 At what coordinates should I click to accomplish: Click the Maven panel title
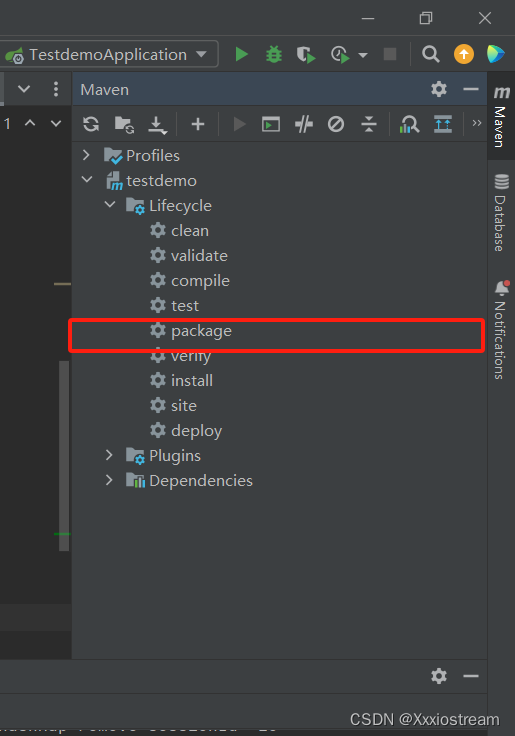[104, 90]
